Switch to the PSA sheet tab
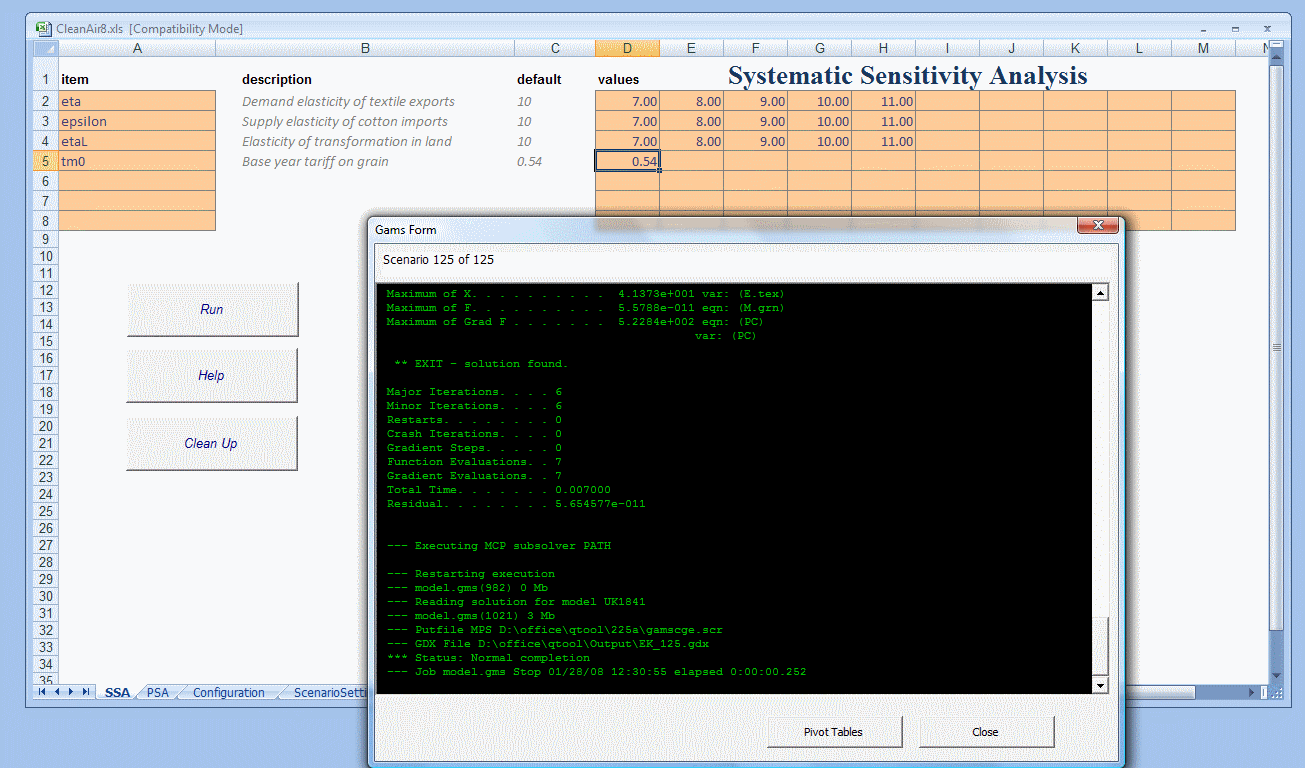The height and width of the screenshot is (768, 1305). click(158, 692)
